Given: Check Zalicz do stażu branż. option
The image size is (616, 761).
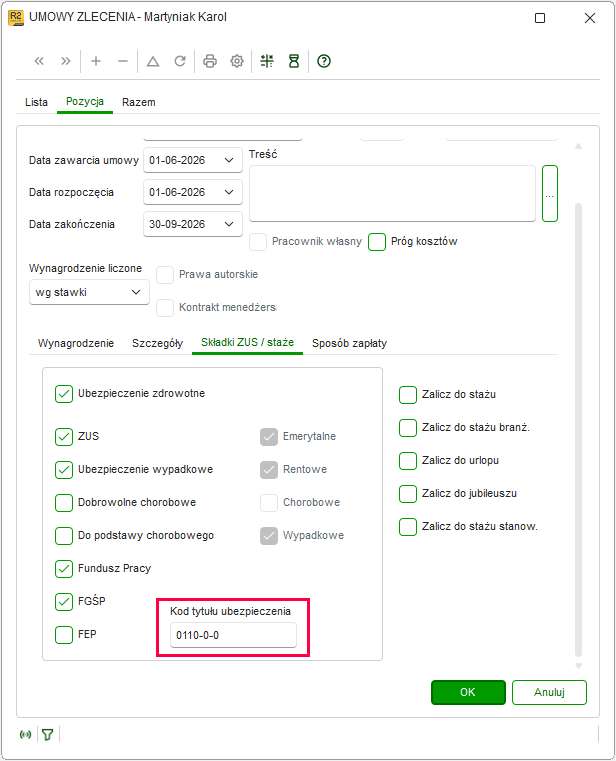Looking at the screenshot, I should pyautogui.click(x=408, y=428).
